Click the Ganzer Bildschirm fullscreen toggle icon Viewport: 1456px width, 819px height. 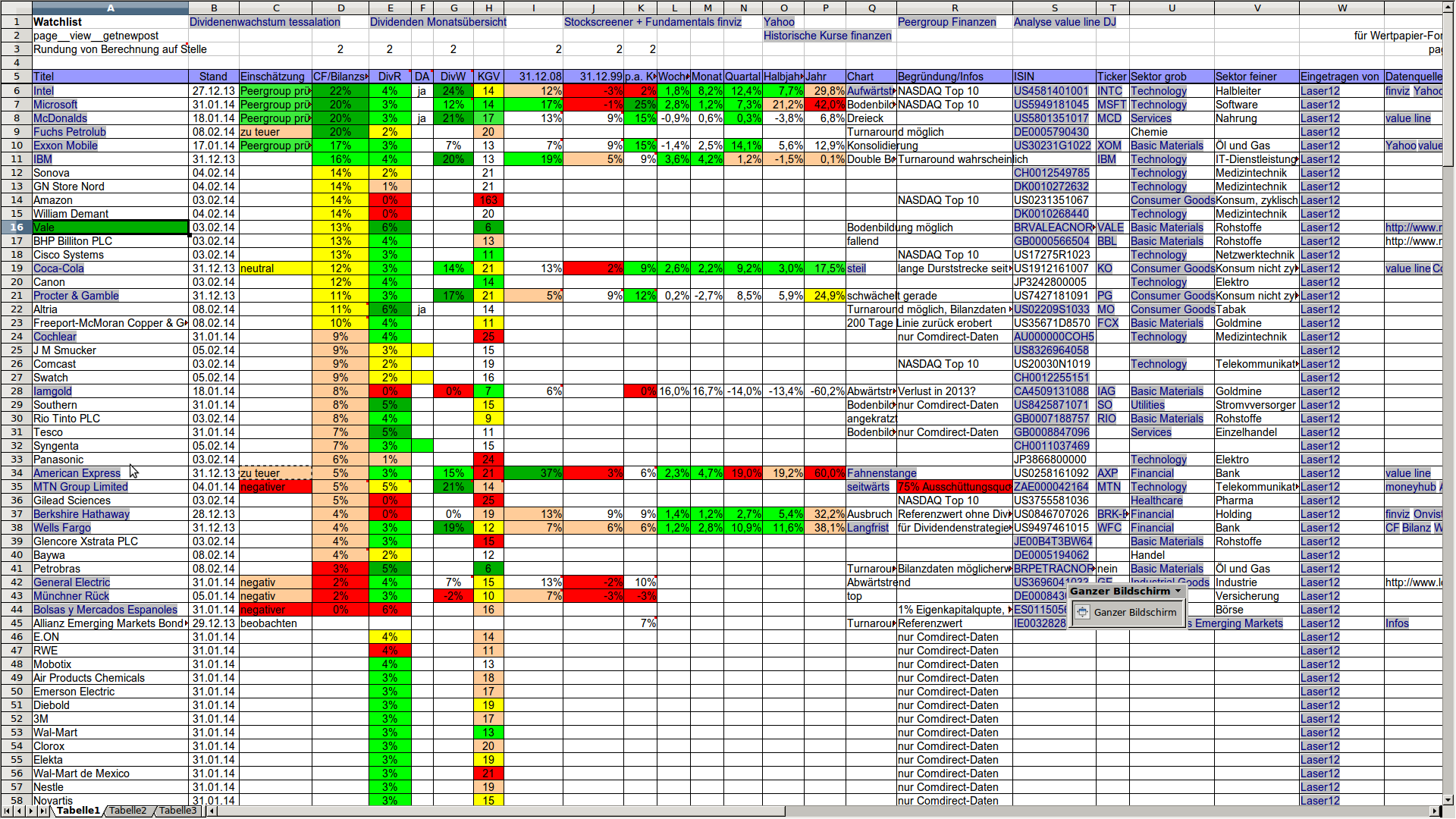pyautogui.click(x=1083, y=612)
